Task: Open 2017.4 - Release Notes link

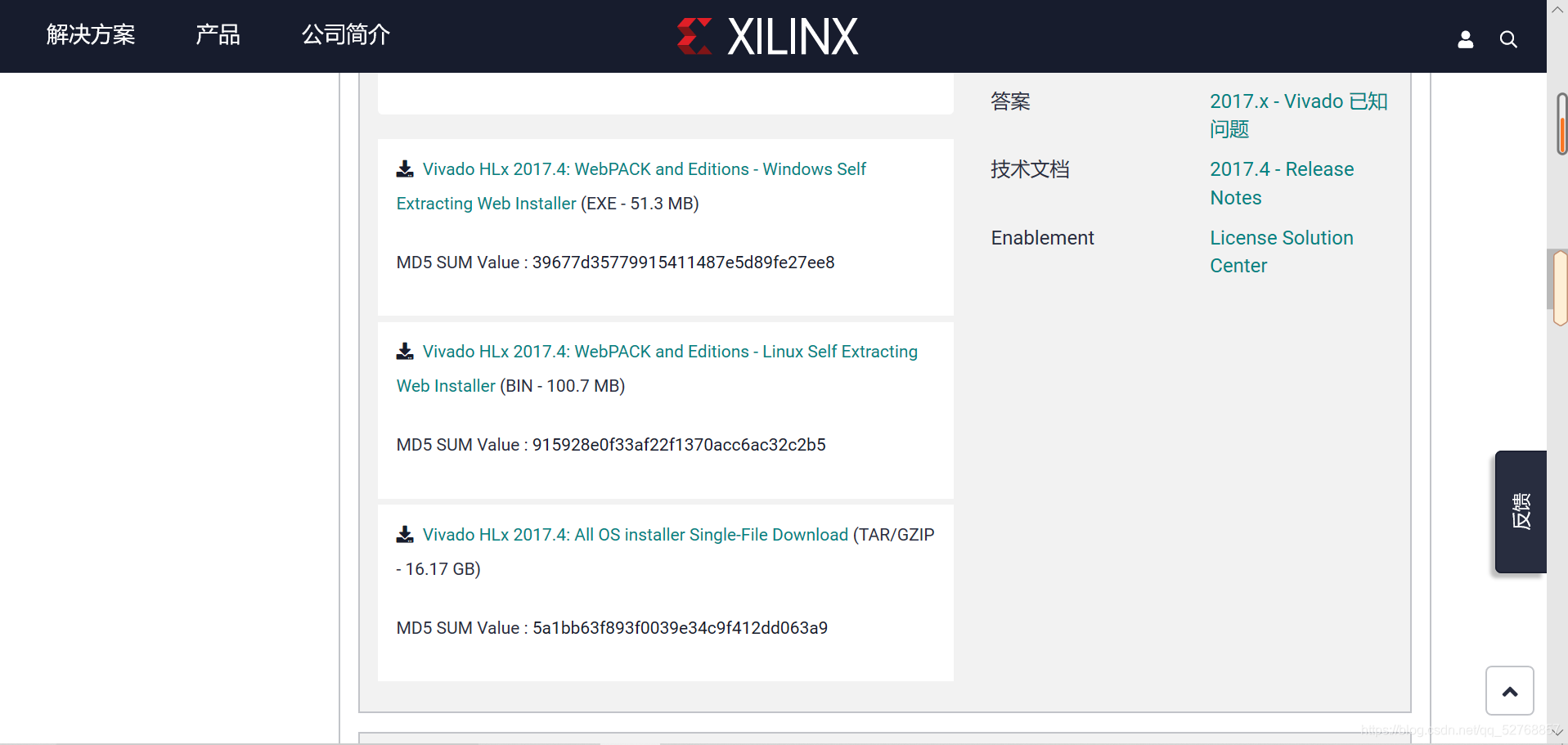Action: coord(1282,183)
